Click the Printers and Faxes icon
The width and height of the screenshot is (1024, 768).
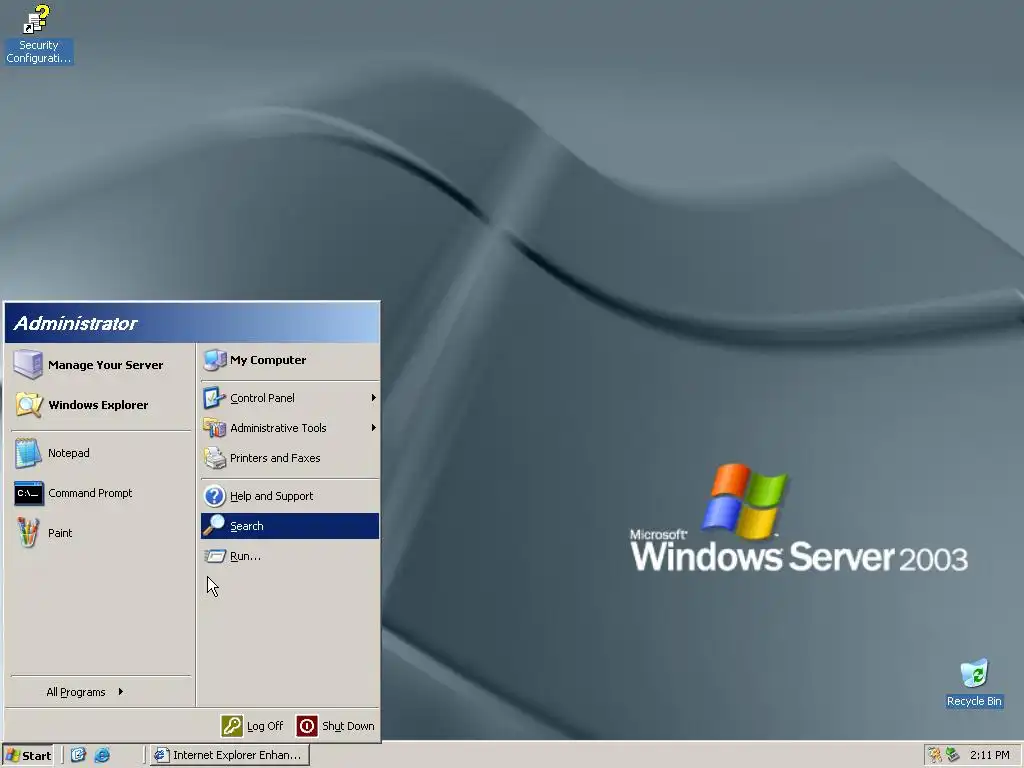coord(214,458)
